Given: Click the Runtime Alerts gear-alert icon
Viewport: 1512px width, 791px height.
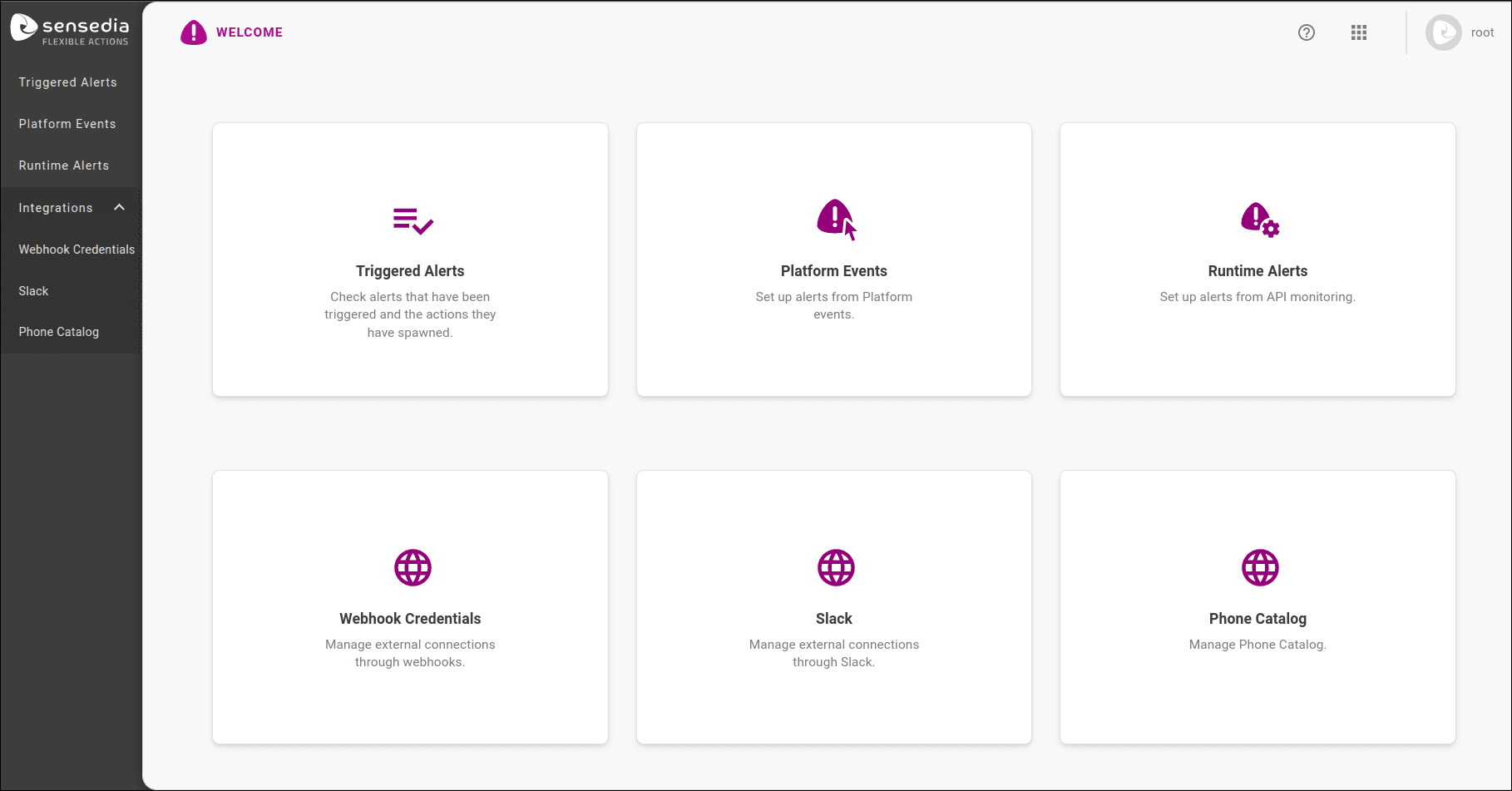Looking at the screenshot, I should (1259, 220).
